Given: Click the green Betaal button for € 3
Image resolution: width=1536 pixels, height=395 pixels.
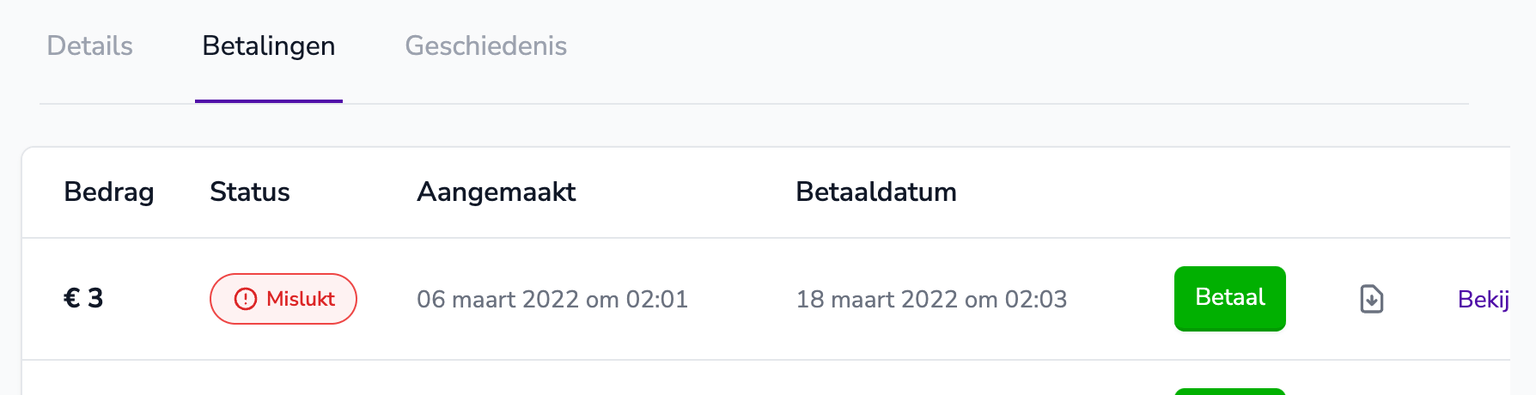Looking at the screenshot, I should tap(1230, 298).
